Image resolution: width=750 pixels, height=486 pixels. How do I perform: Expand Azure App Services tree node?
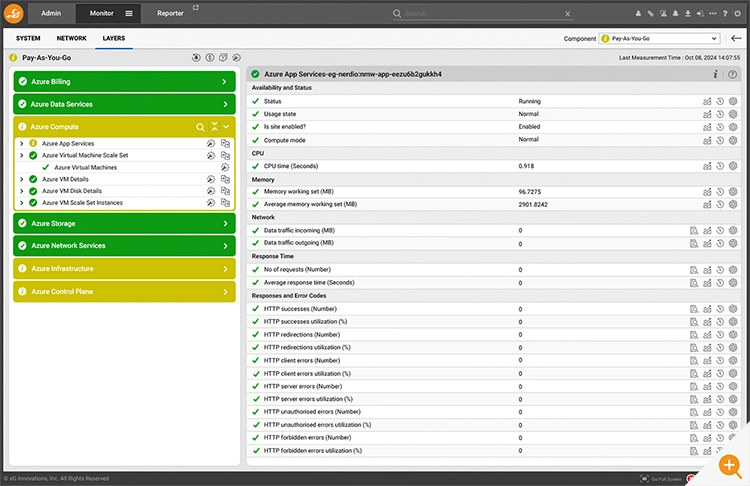click(x=21, y=144)
